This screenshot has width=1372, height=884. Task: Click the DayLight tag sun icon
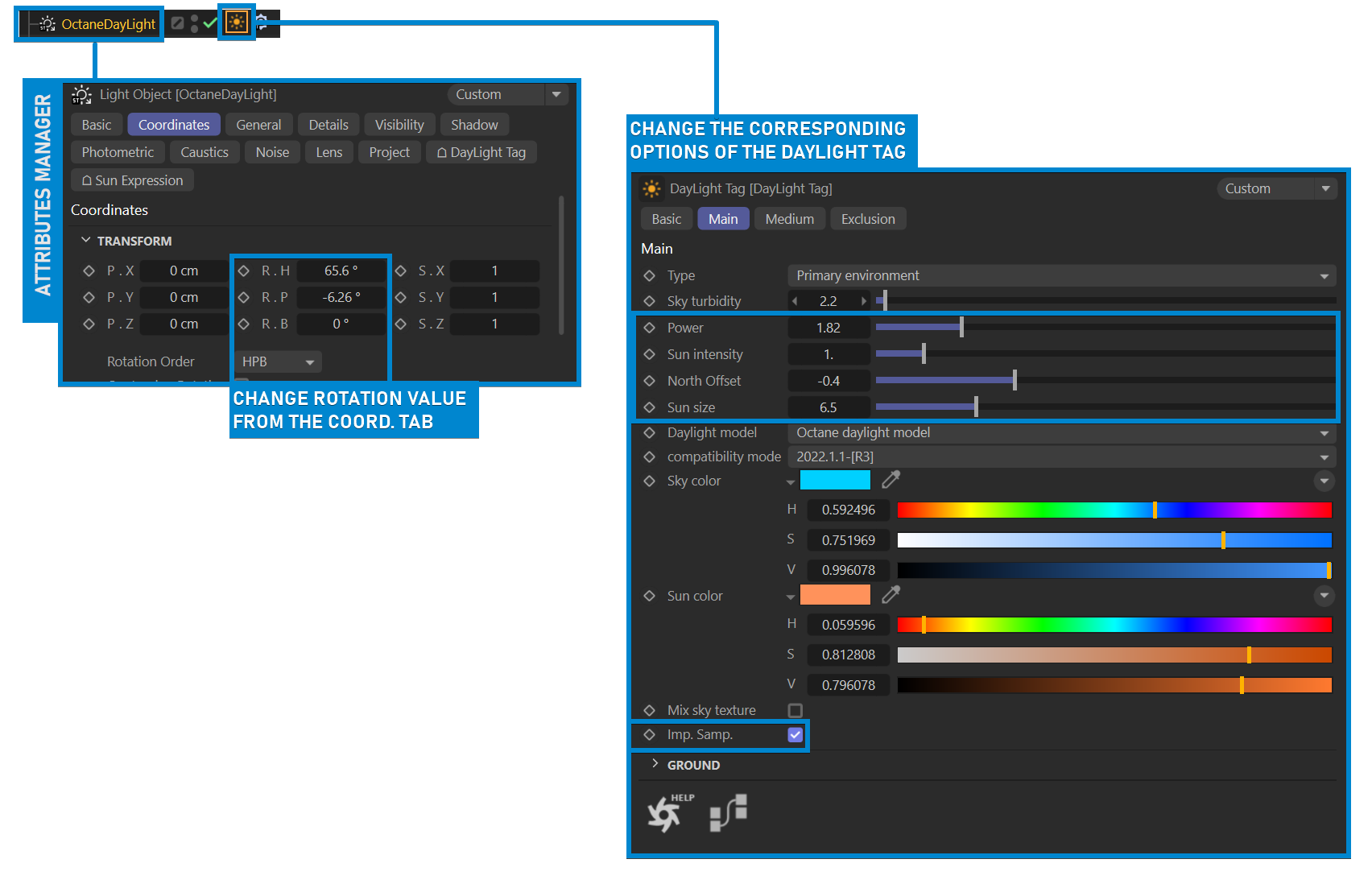tap(237, 23)
